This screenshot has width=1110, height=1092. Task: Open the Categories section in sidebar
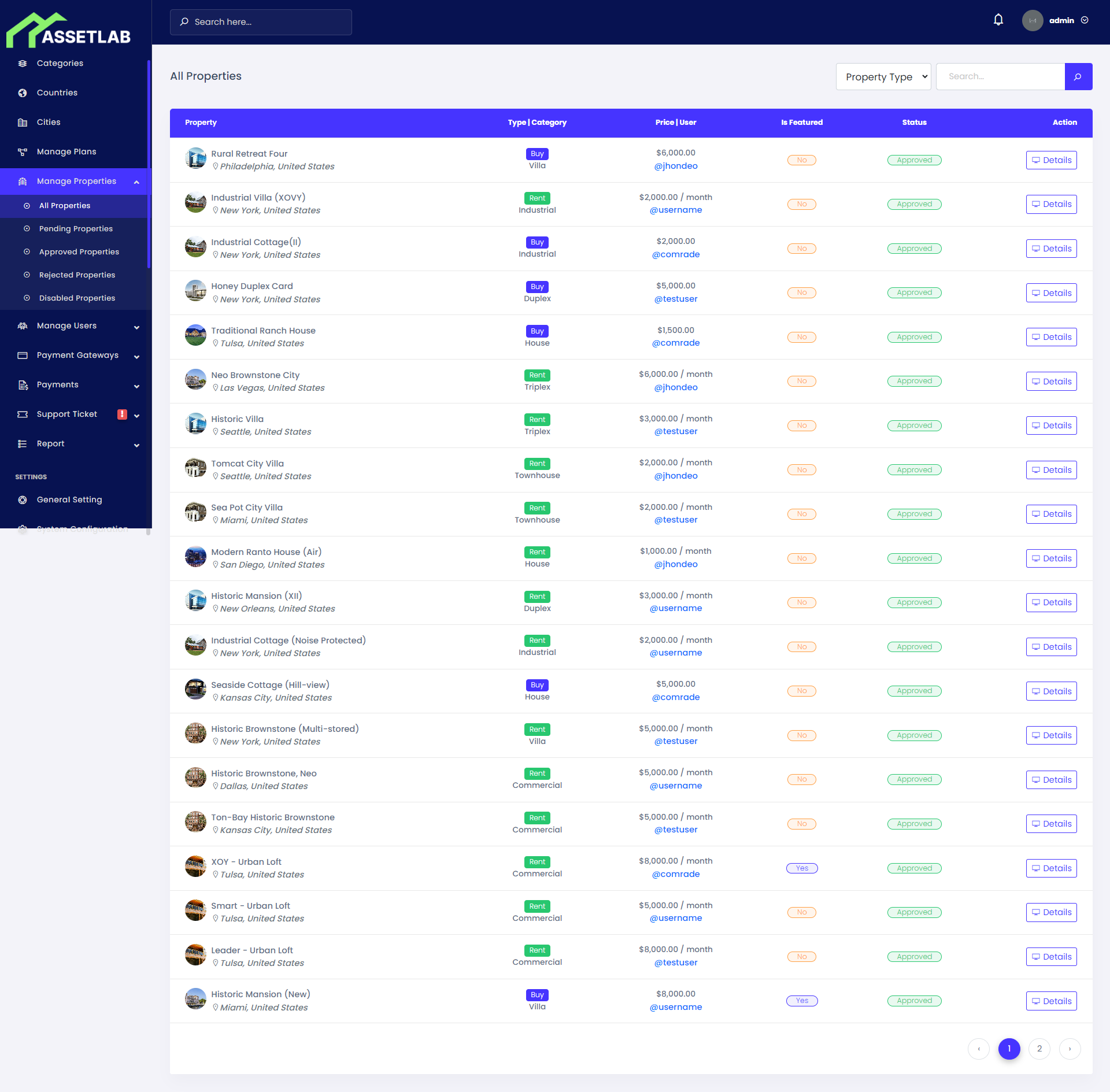click(60, 63)
